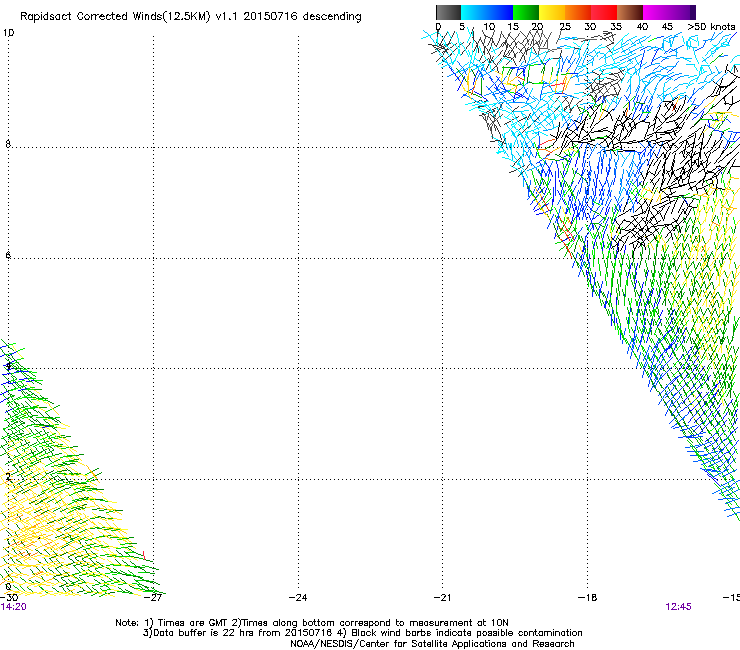Click the yellow 20-25 knots legend swatch
The height and width of the screenshot is (650, 740).
pos(552,12)
